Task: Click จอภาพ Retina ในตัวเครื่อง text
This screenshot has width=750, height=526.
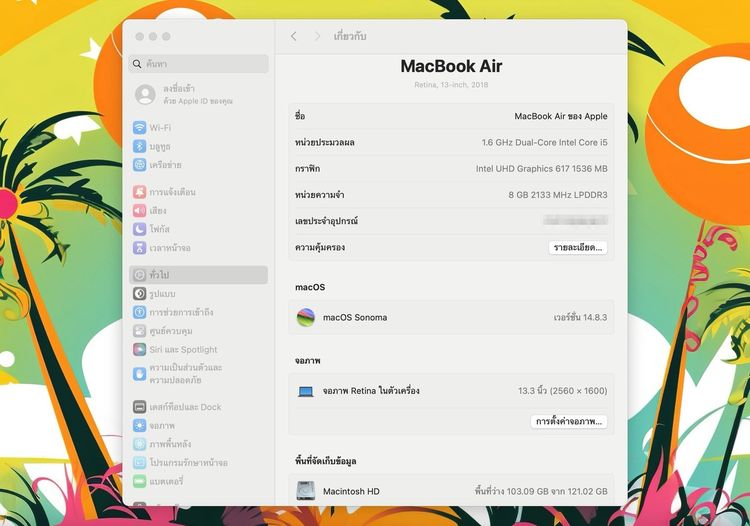Action: pyautogui.click(x=371, y=391)
